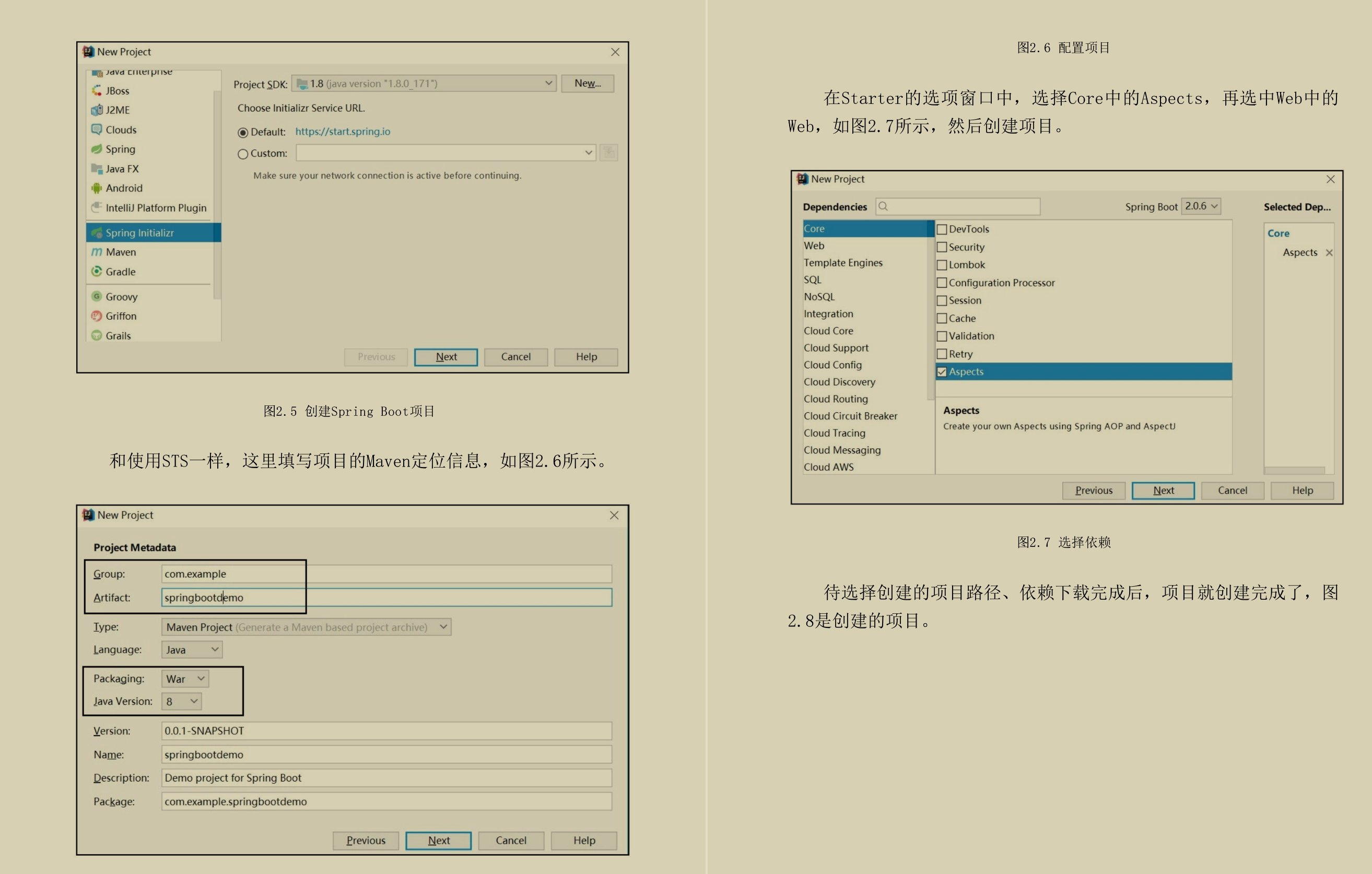Viewport: 1372px width, 874px height.
Task: Select the Cloud Discovery category
Action: (865, 382)
